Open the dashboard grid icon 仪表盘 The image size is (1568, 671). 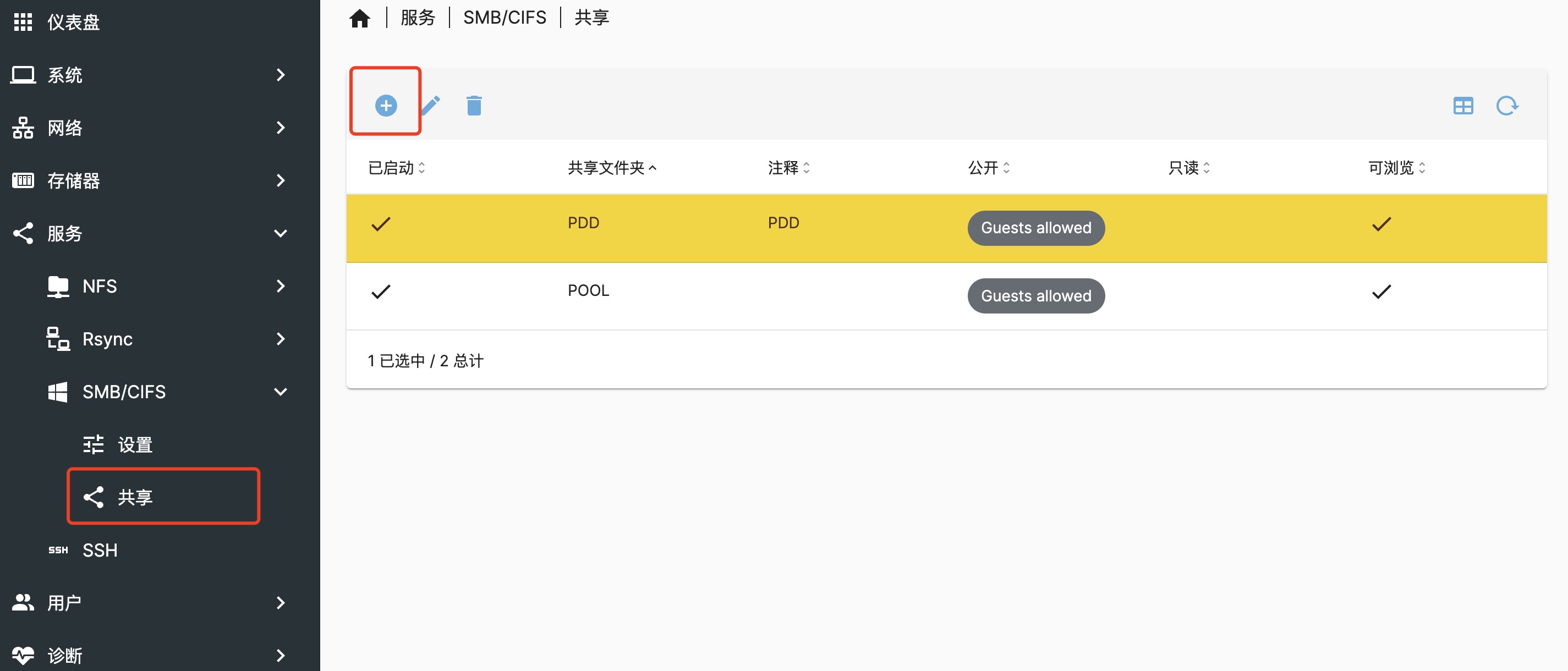click(23, 22)
